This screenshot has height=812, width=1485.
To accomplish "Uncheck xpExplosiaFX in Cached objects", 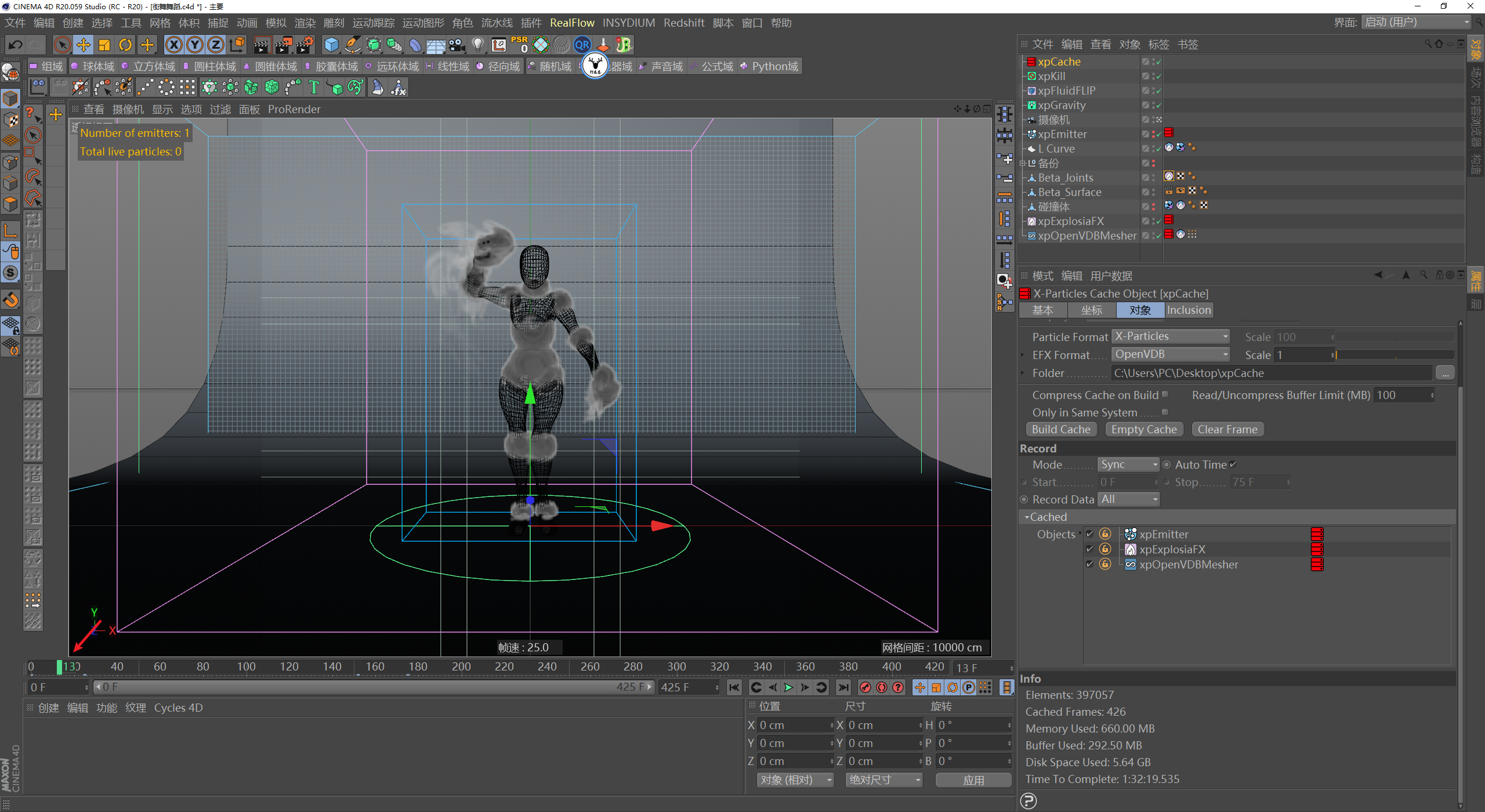I will coord(1089,549).
